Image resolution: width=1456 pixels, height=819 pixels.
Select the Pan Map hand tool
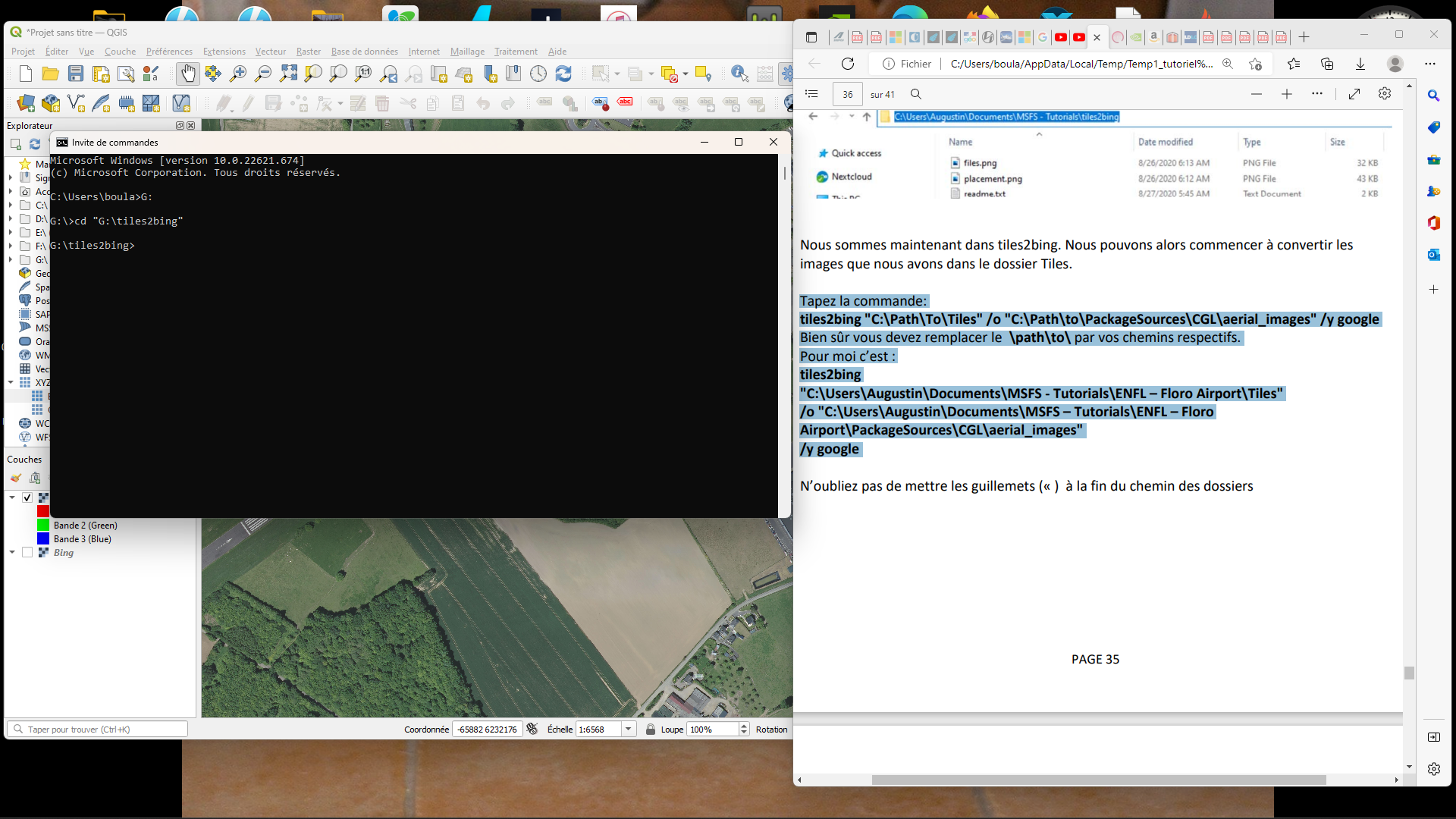click(187, 74)
